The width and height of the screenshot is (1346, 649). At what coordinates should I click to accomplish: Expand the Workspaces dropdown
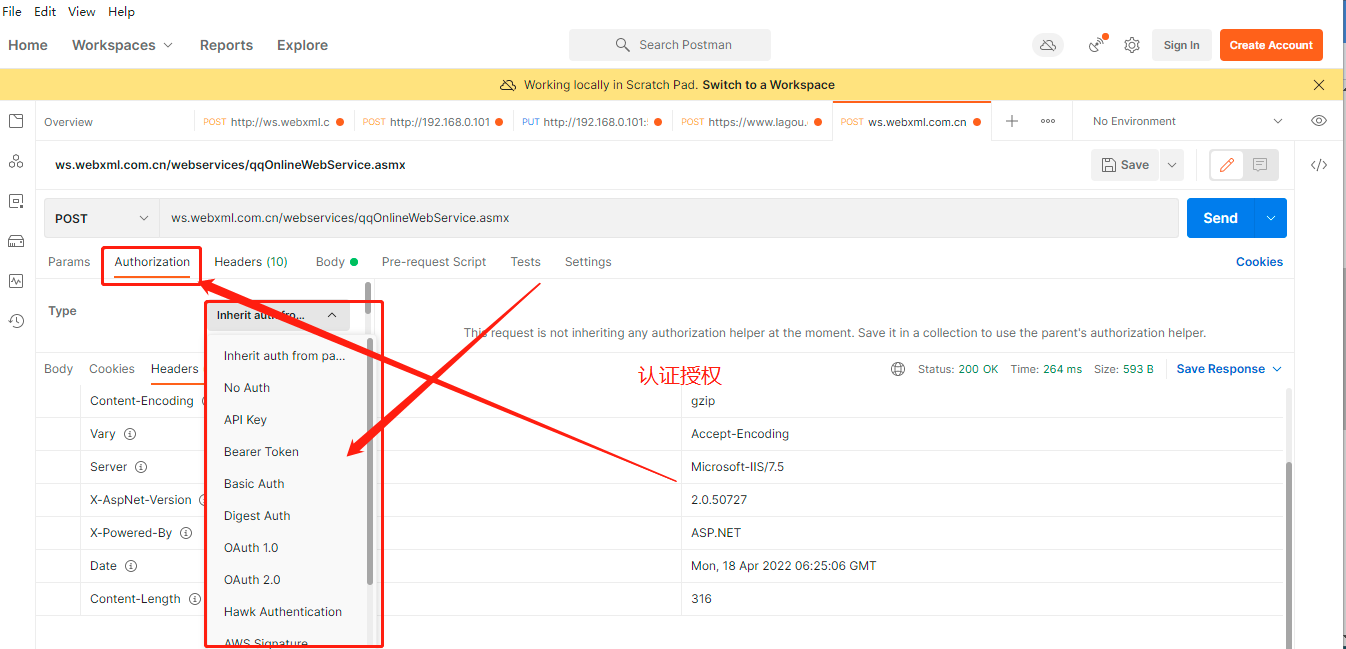click(122, 45)
